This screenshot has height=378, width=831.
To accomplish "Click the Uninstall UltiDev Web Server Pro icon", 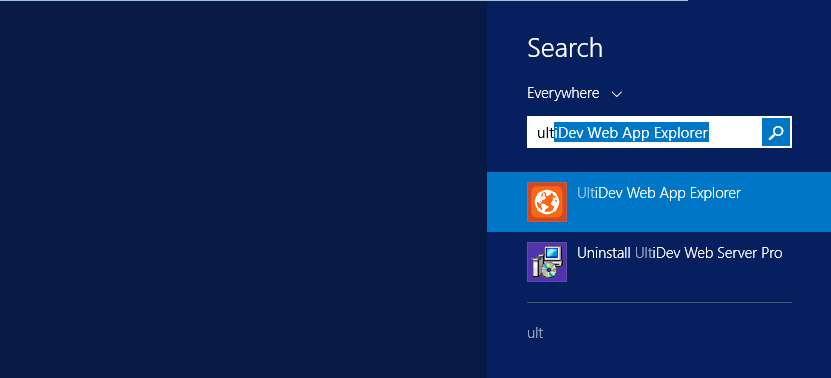I will [x=546, y=262].
